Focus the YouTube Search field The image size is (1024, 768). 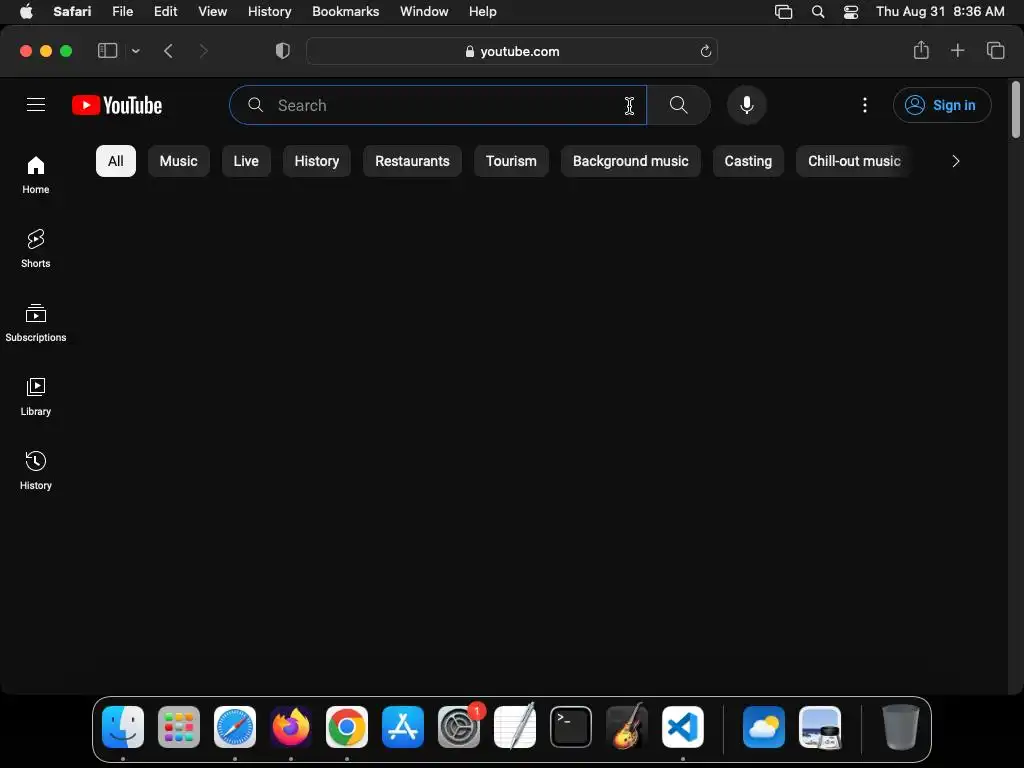[x=438, y=104]
